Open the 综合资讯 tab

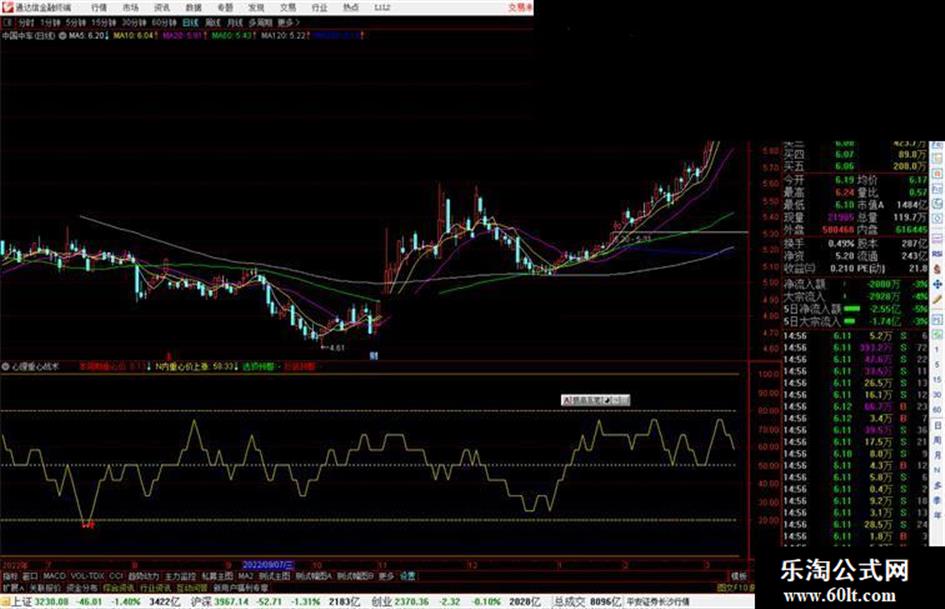119,587
